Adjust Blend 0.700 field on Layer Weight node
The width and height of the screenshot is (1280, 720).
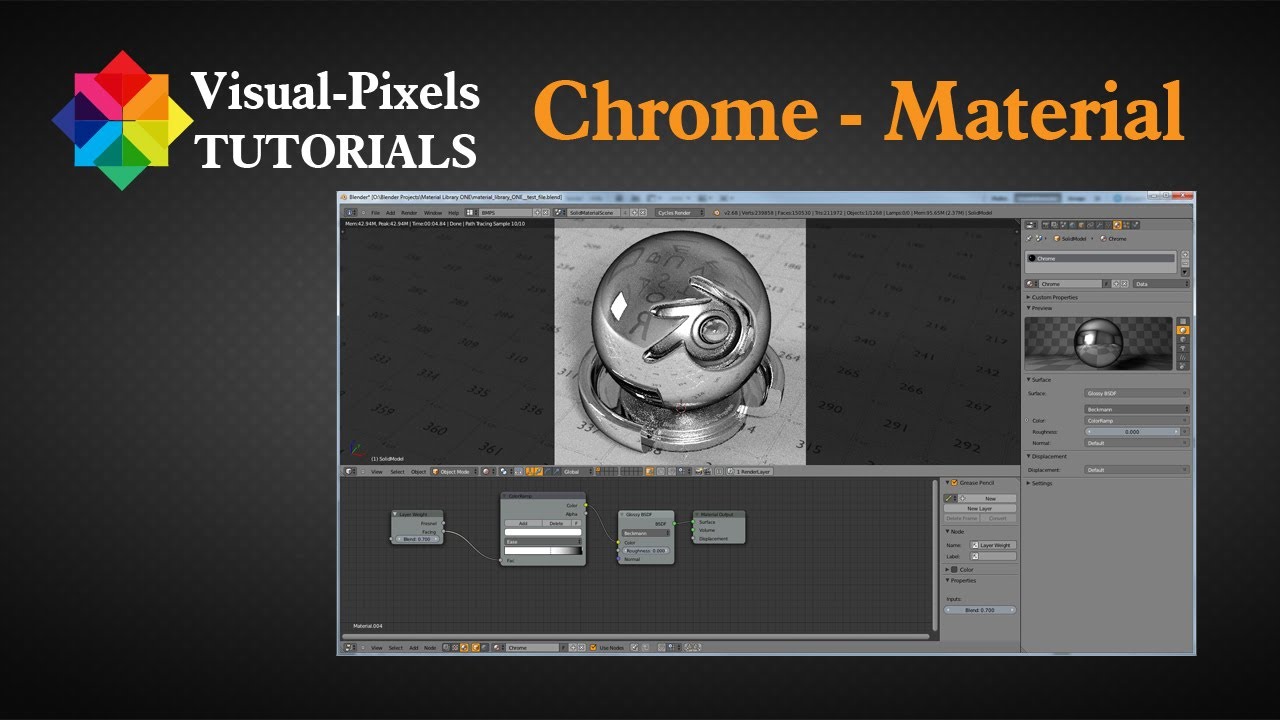pyautogui.click(x=417, y=539)
